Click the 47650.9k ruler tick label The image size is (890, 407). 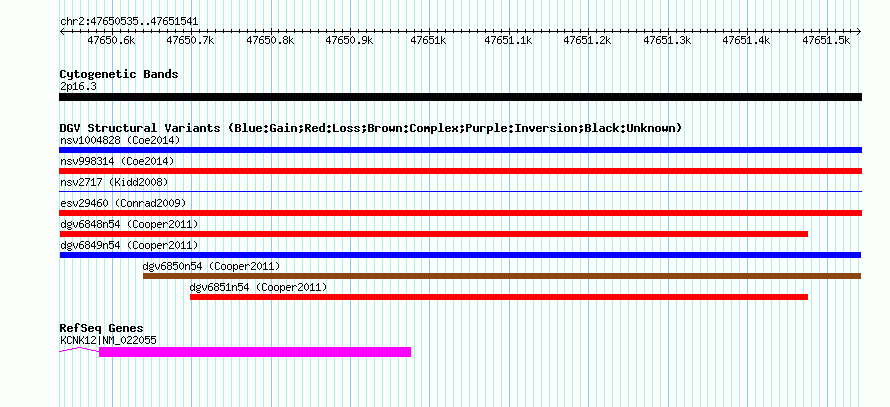[x=350, y=40]
